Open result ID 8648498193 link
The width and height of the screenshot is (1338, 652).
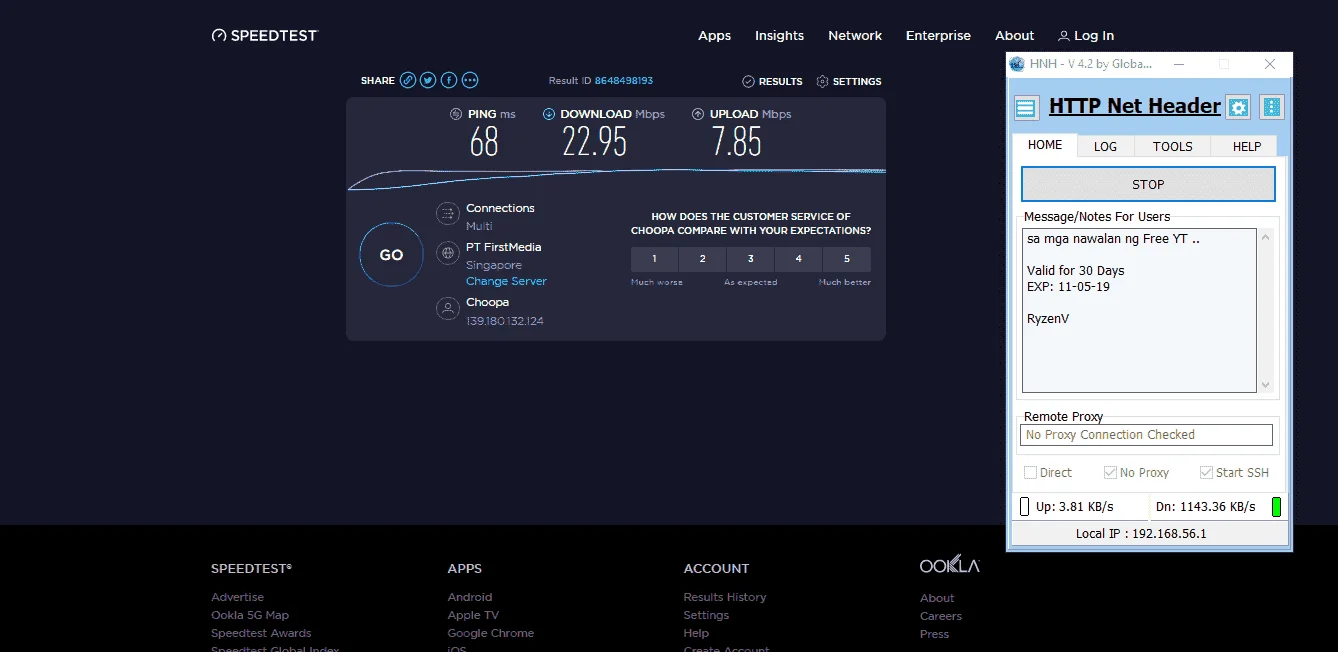click(623, 81)
